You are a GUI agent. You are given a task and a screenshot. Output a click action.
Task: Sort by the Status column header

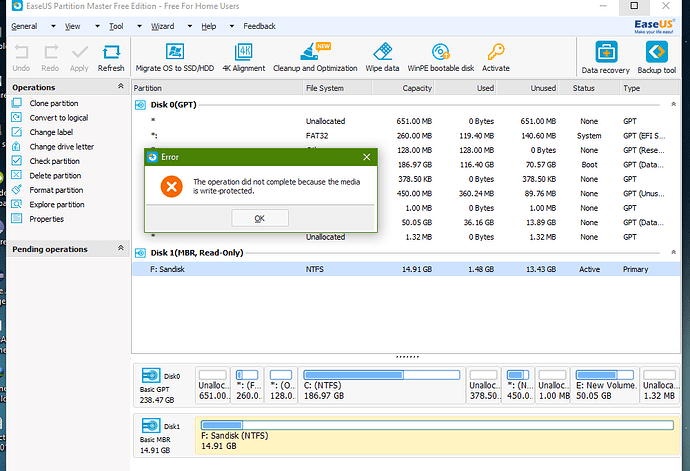coord(590,88)
